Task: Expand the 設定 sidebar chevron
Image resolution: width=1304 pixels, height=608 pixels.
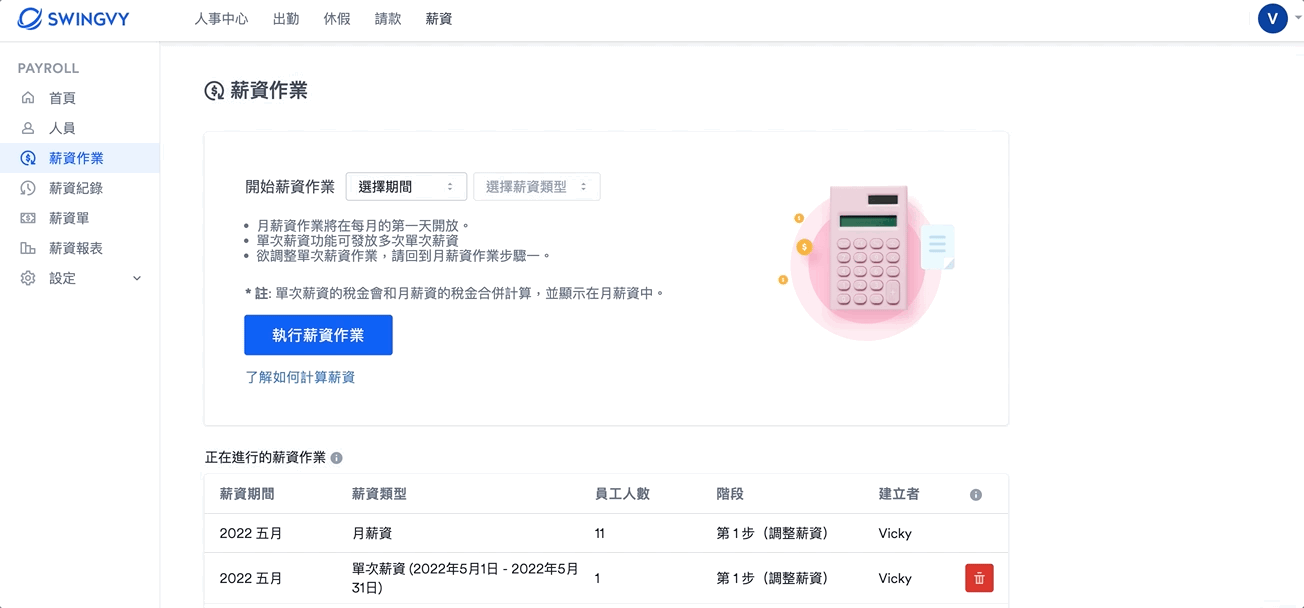Action: click(x=138, y=278)
